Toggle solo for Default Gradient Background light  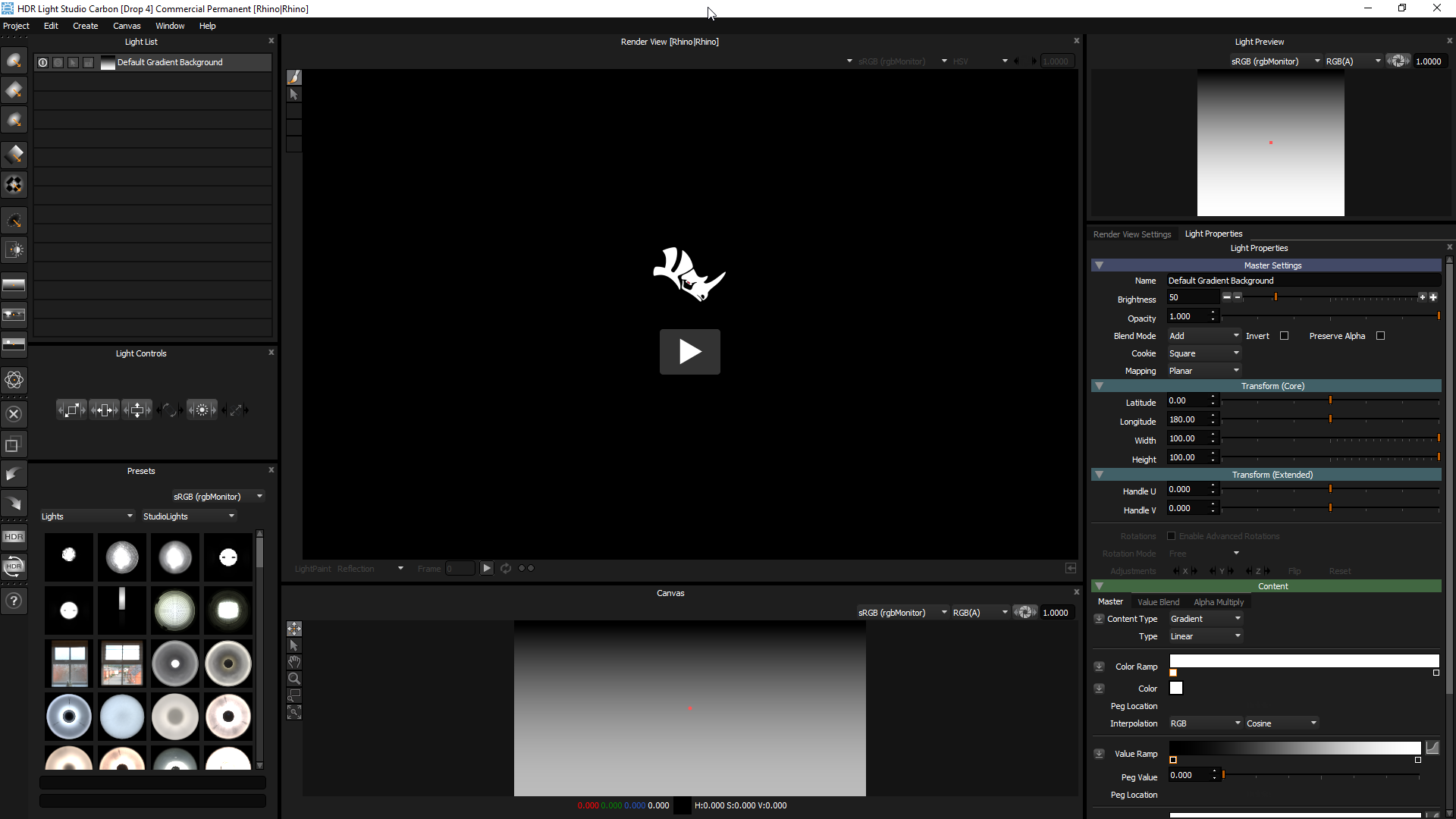[x=58, y=63]
